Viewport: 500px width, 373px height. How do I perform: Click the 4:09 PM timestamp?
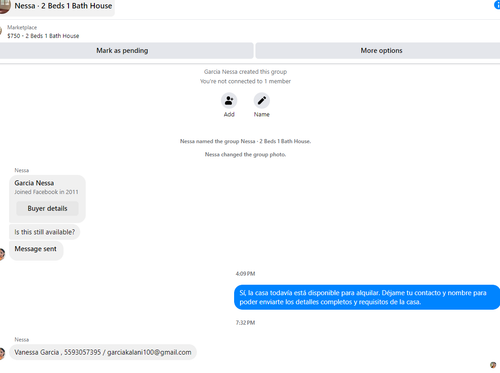(245, 274)
